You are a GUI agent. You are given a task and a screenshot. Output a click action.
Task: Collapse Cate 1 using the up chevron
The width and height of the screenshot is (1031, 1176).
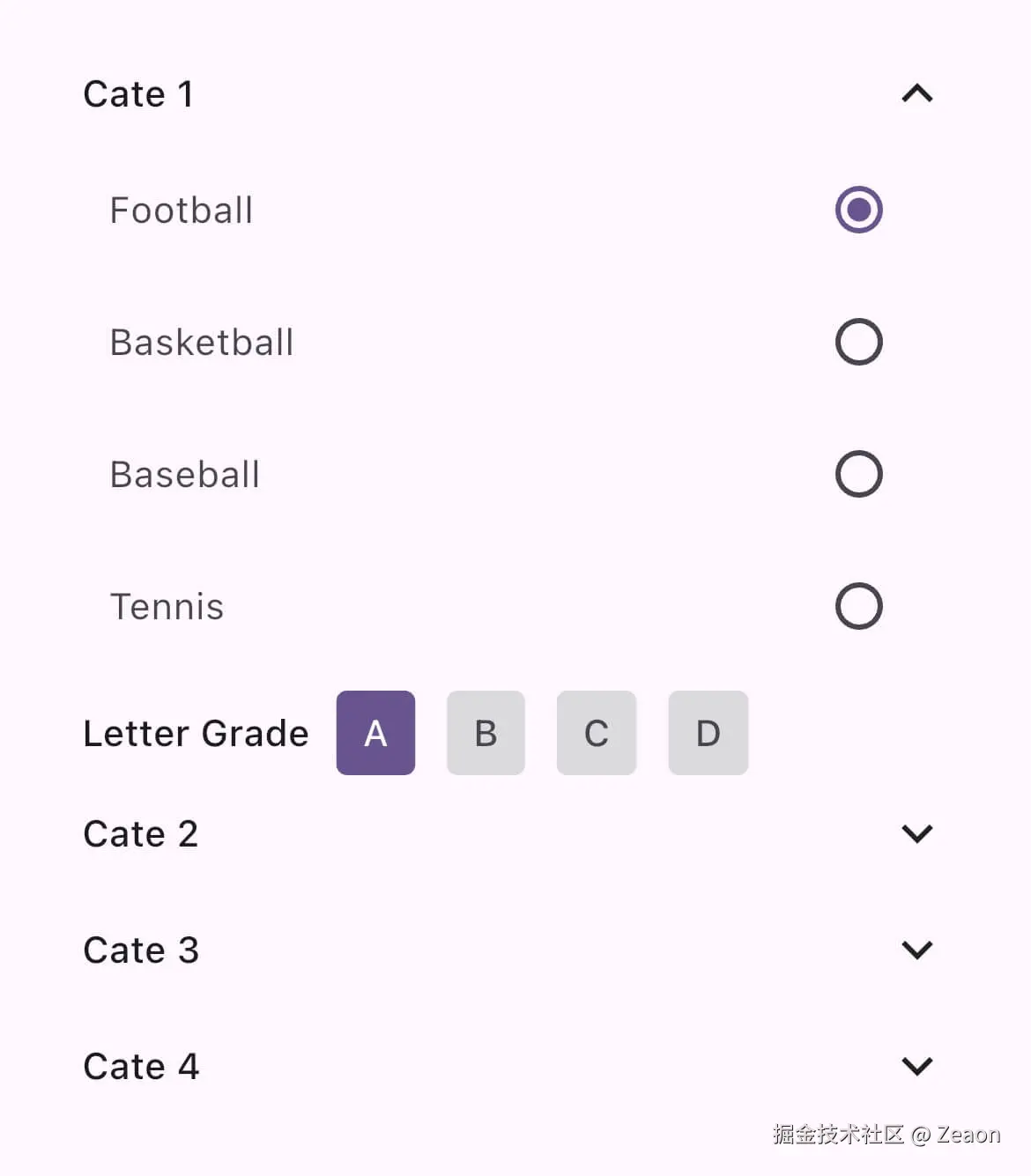coord(917,93)
